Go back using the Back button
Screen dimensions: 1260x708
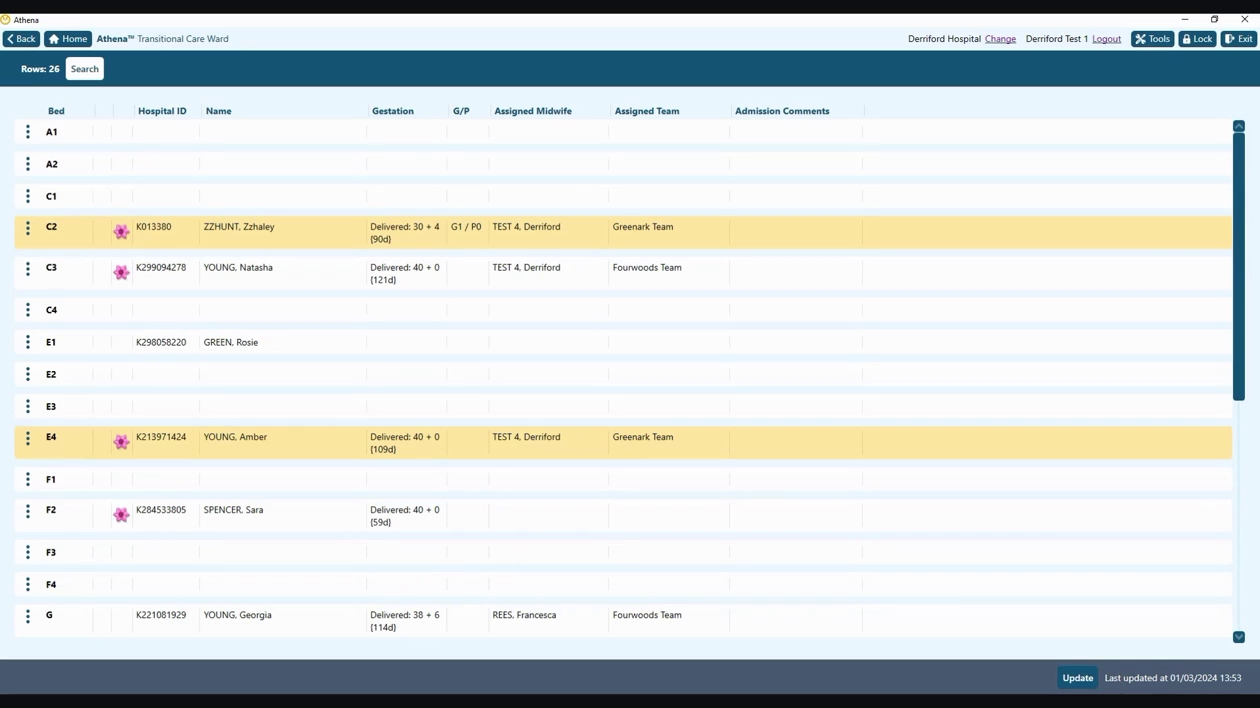(x=21, y=39)
